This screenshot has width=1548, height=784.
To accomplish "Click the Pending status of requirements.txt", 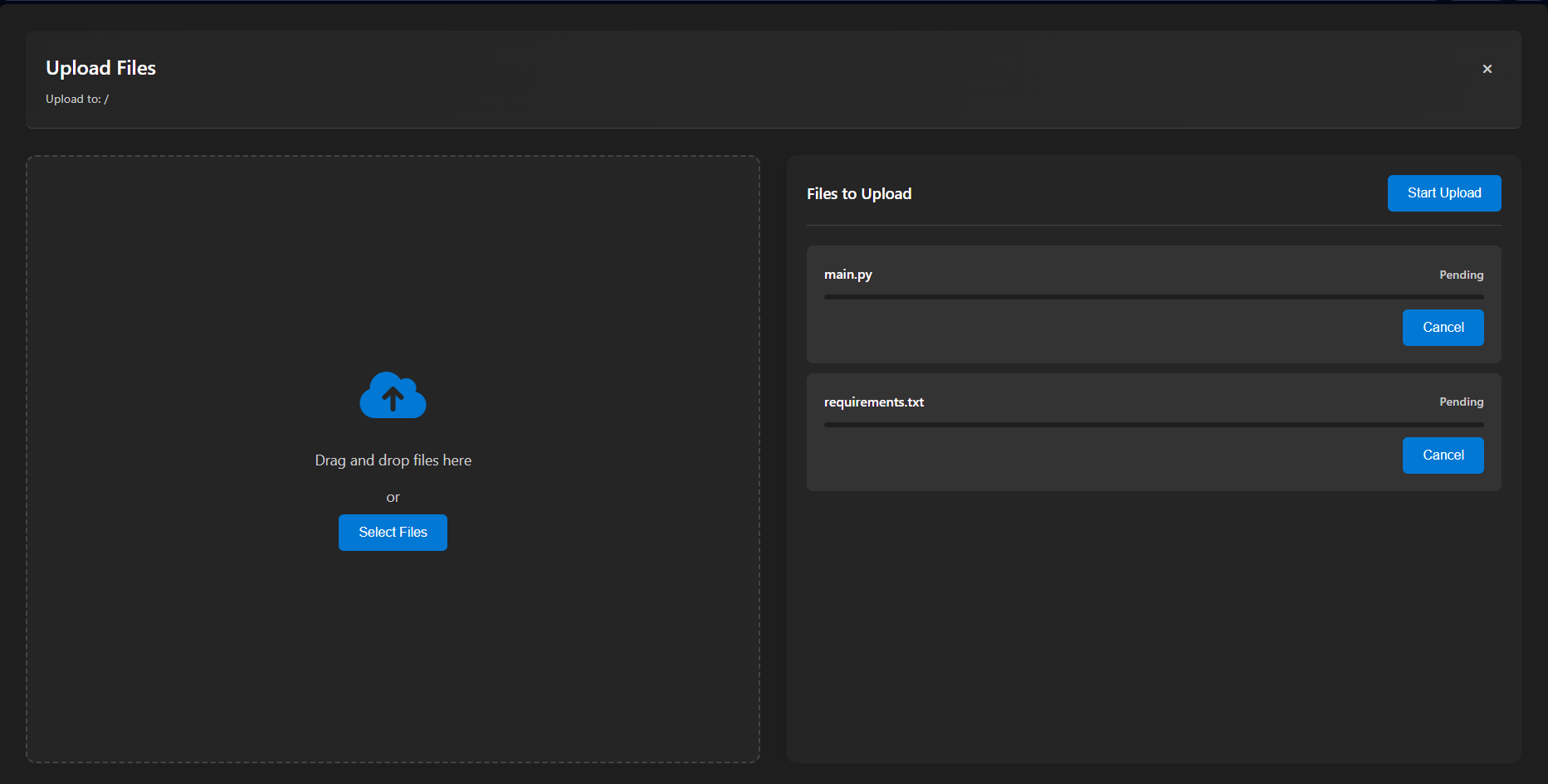I will tap(1461, 402).
